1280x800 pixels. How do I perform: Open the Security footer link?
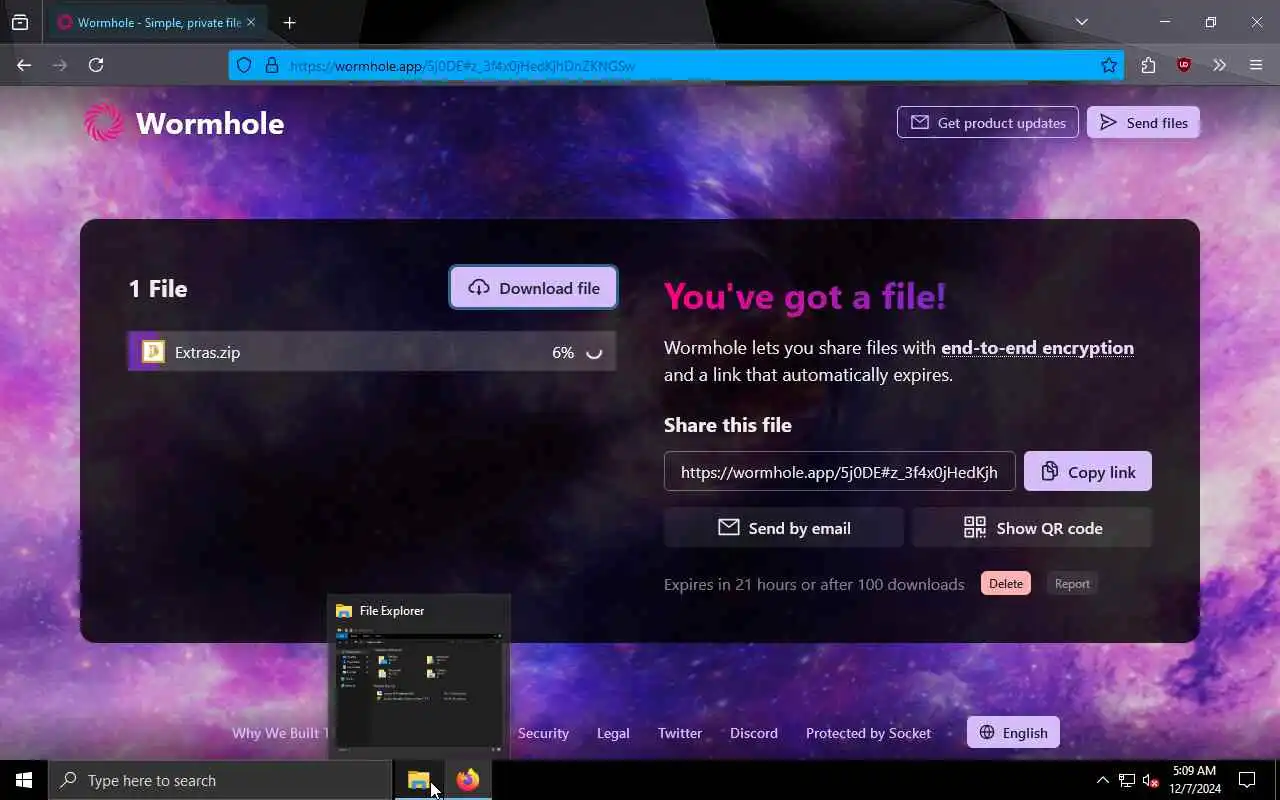click(543, 733)
